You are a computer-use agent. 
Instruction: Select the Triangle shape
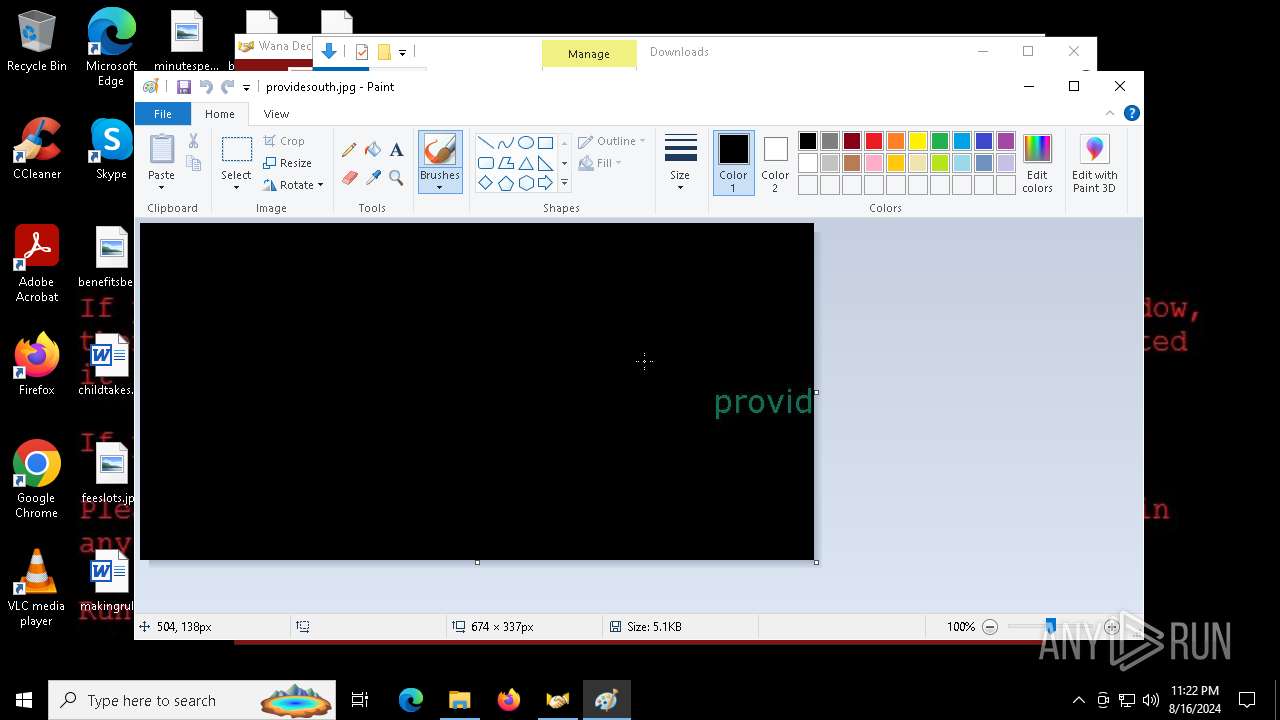click(x=525, y=163)
